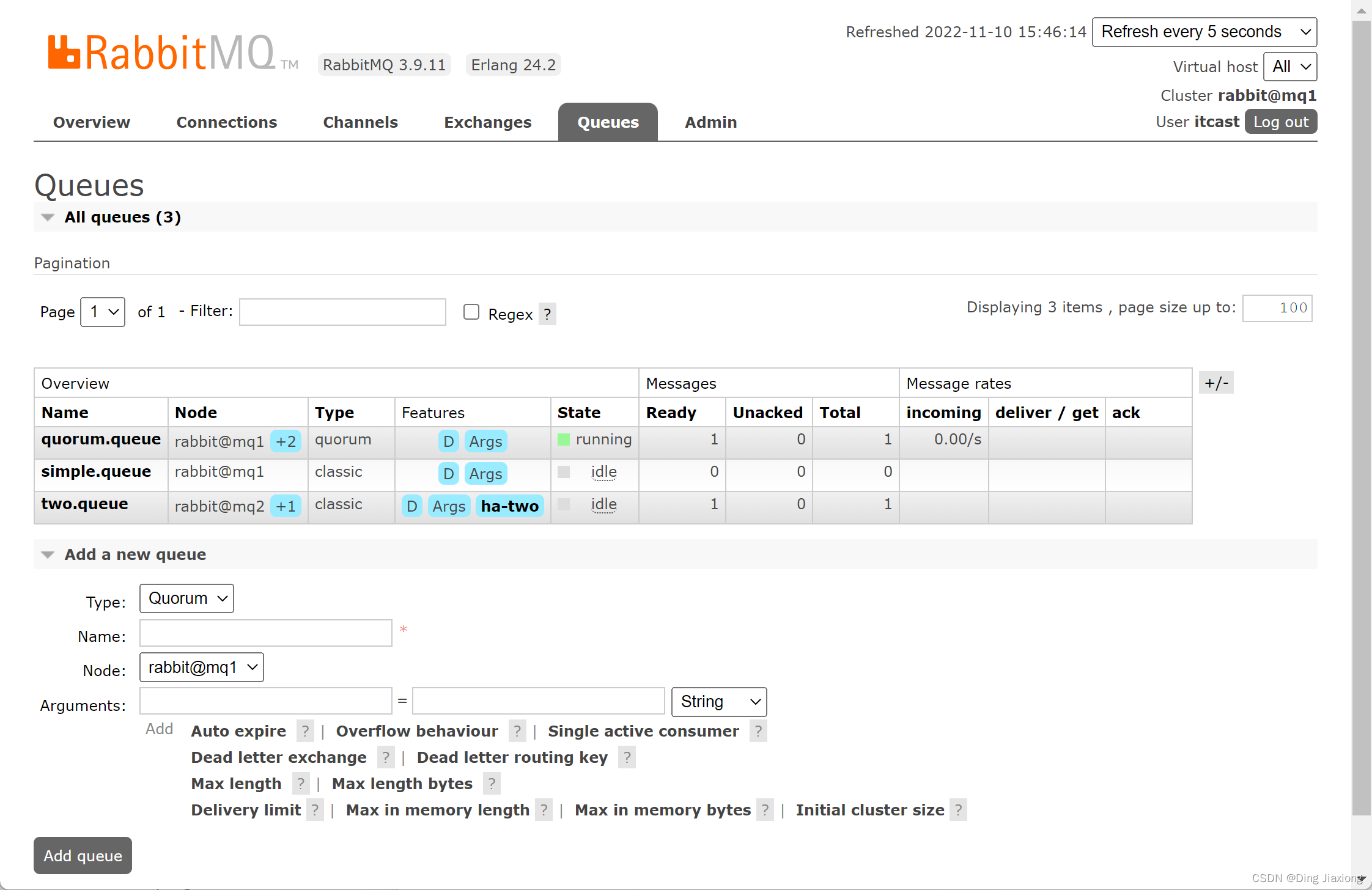Check the Regex option next to filter input
The width and height of the screenshot is (1372, 890).
469,313
